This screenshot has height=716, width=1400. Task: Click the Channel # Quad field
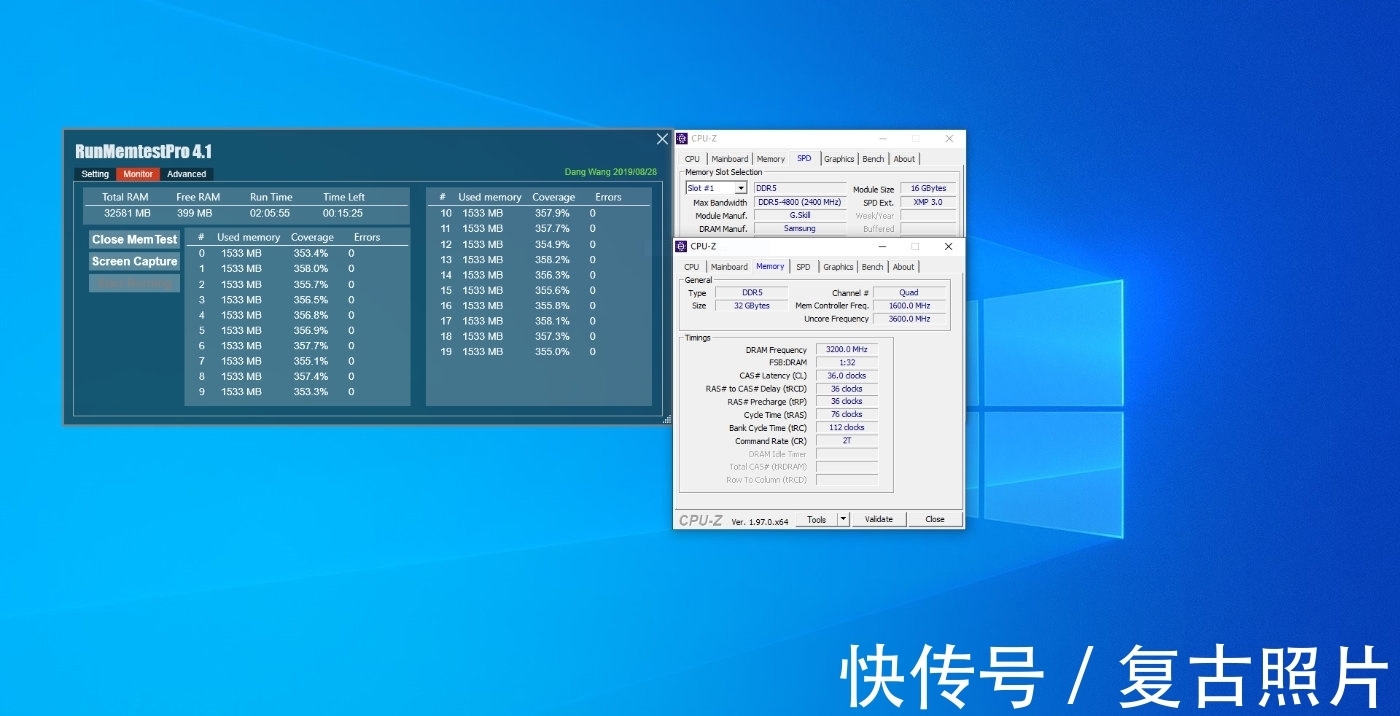click(909, 293)
